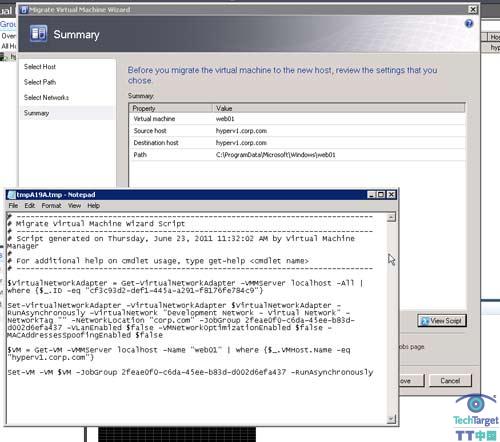The image size is (500, 442).
Task: Click the Move button behind Notepad
Action: click(412, 381)
